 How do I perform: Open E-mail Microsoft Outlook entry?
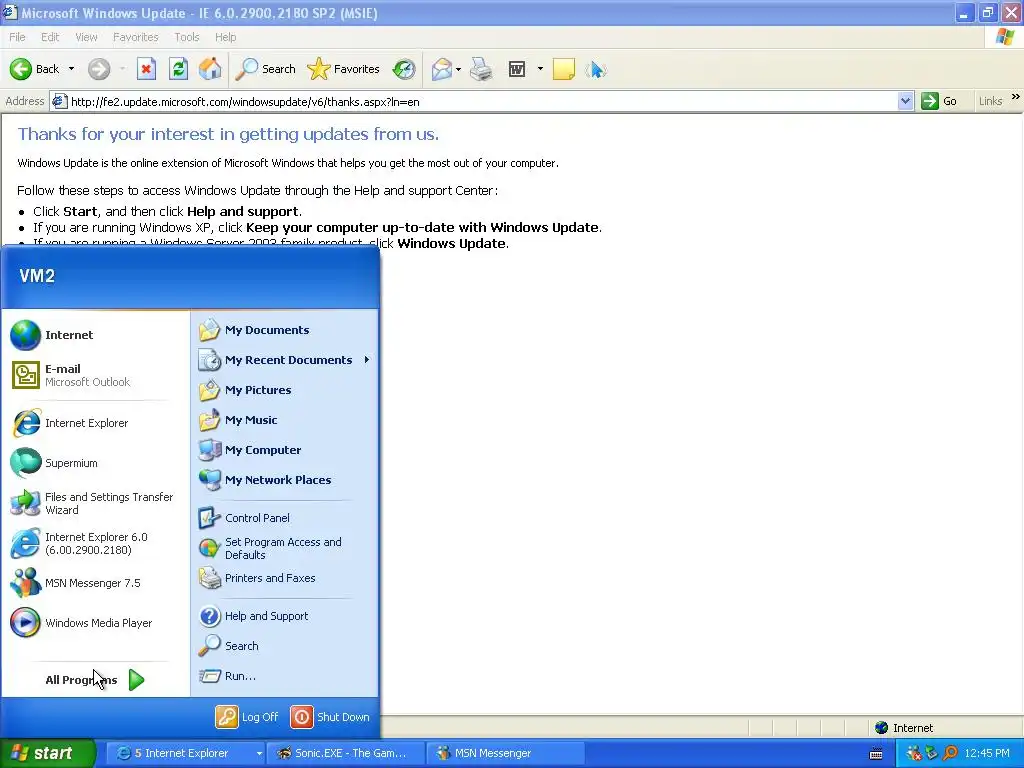tap(95, 375)
